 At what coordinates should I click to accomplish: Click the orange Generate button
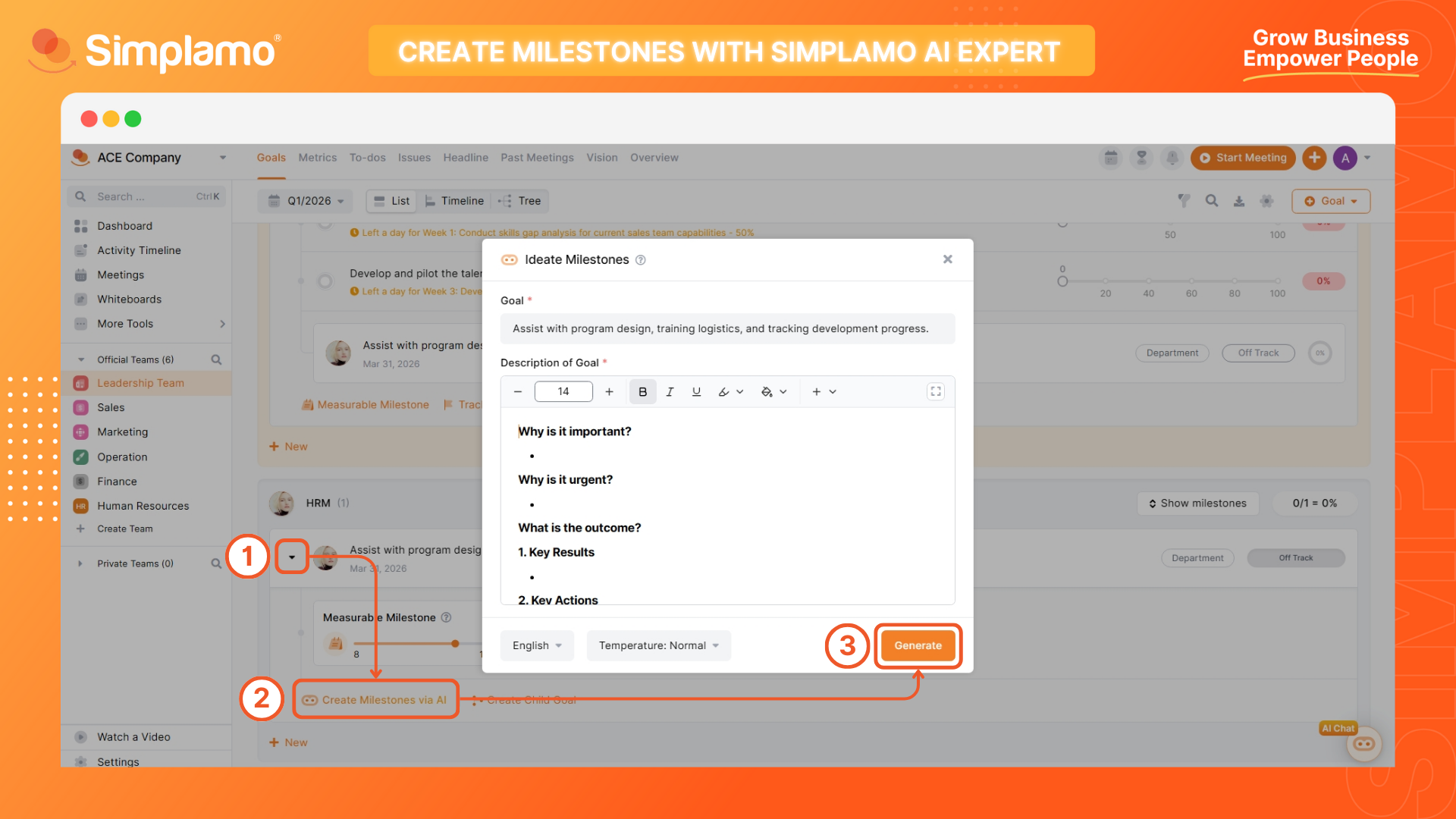click(x=918, y=645)
